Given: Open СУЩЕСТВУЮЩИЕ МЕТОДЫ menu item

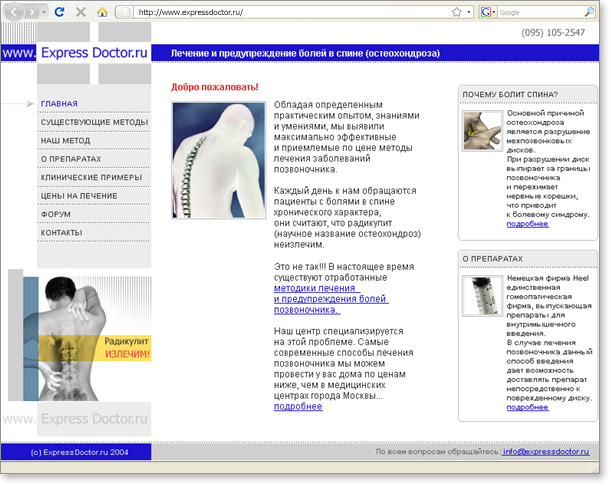Looking at the screenshot, I should pos(94,122).
